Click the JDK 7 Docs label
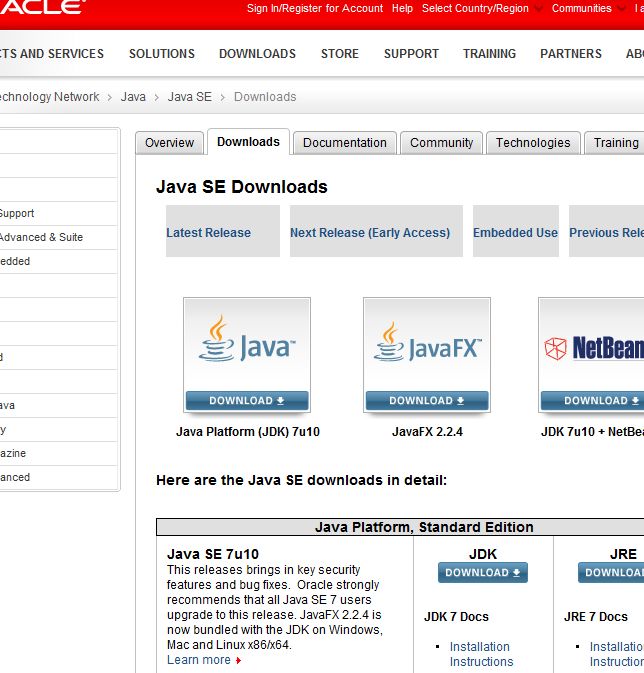644x673 pixels. (x=456, y=617)
